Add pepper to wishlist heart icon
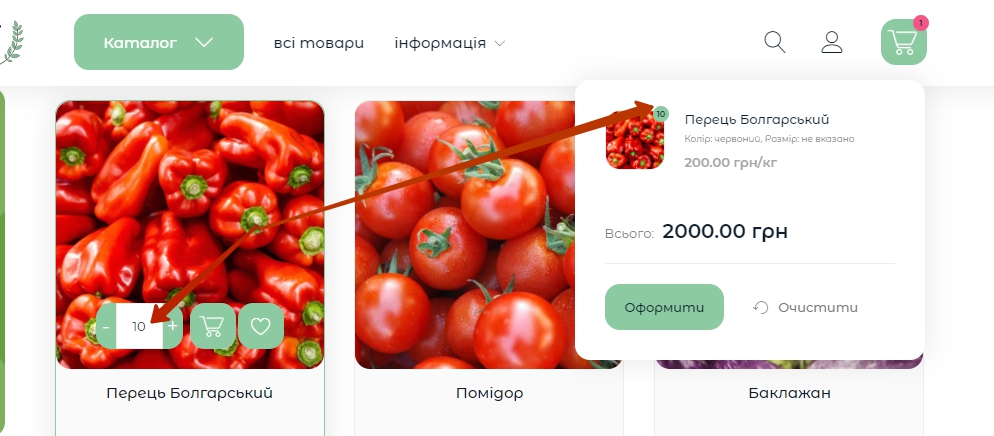Viewport: 994px width, 436px height. point(261,326)
